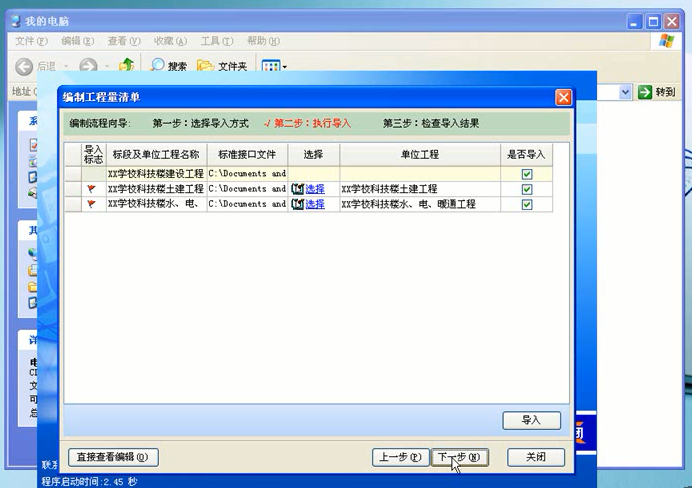Click the red flag icon for 水、电 row

tap(92, 204)
